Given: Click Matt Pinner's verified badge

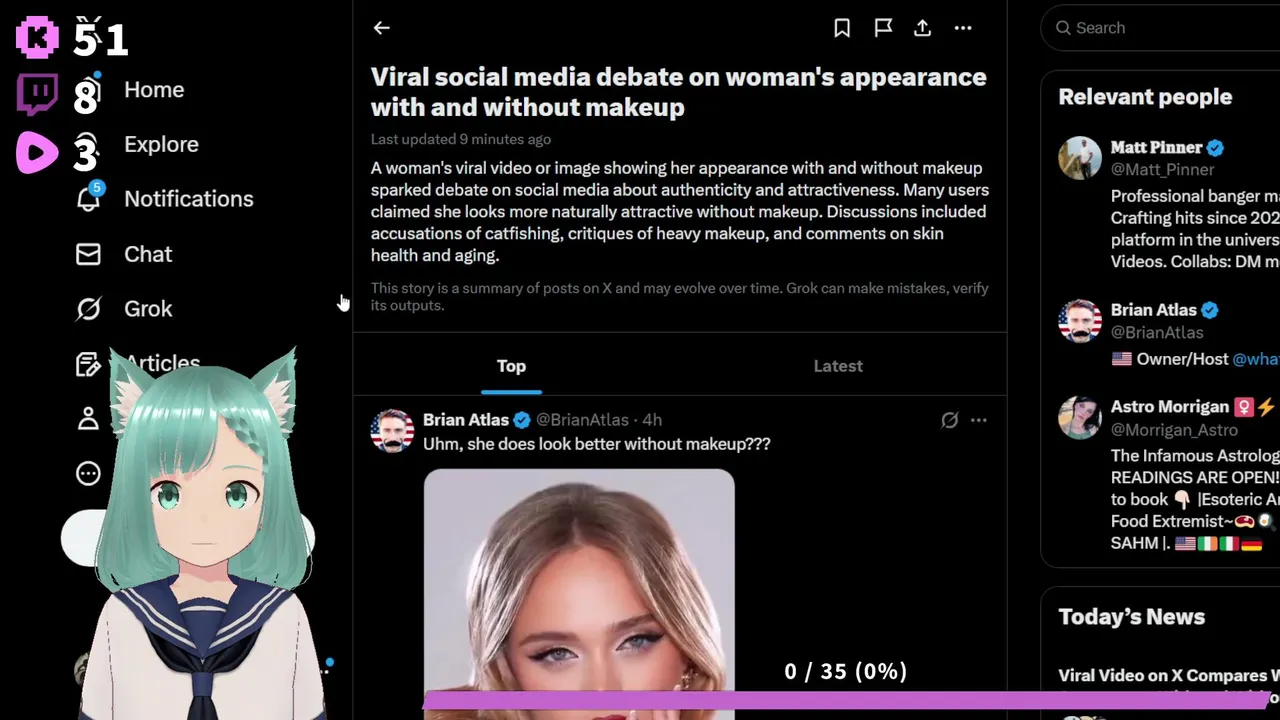Looking at the screenshot, I should click(x=1215, y=148).
